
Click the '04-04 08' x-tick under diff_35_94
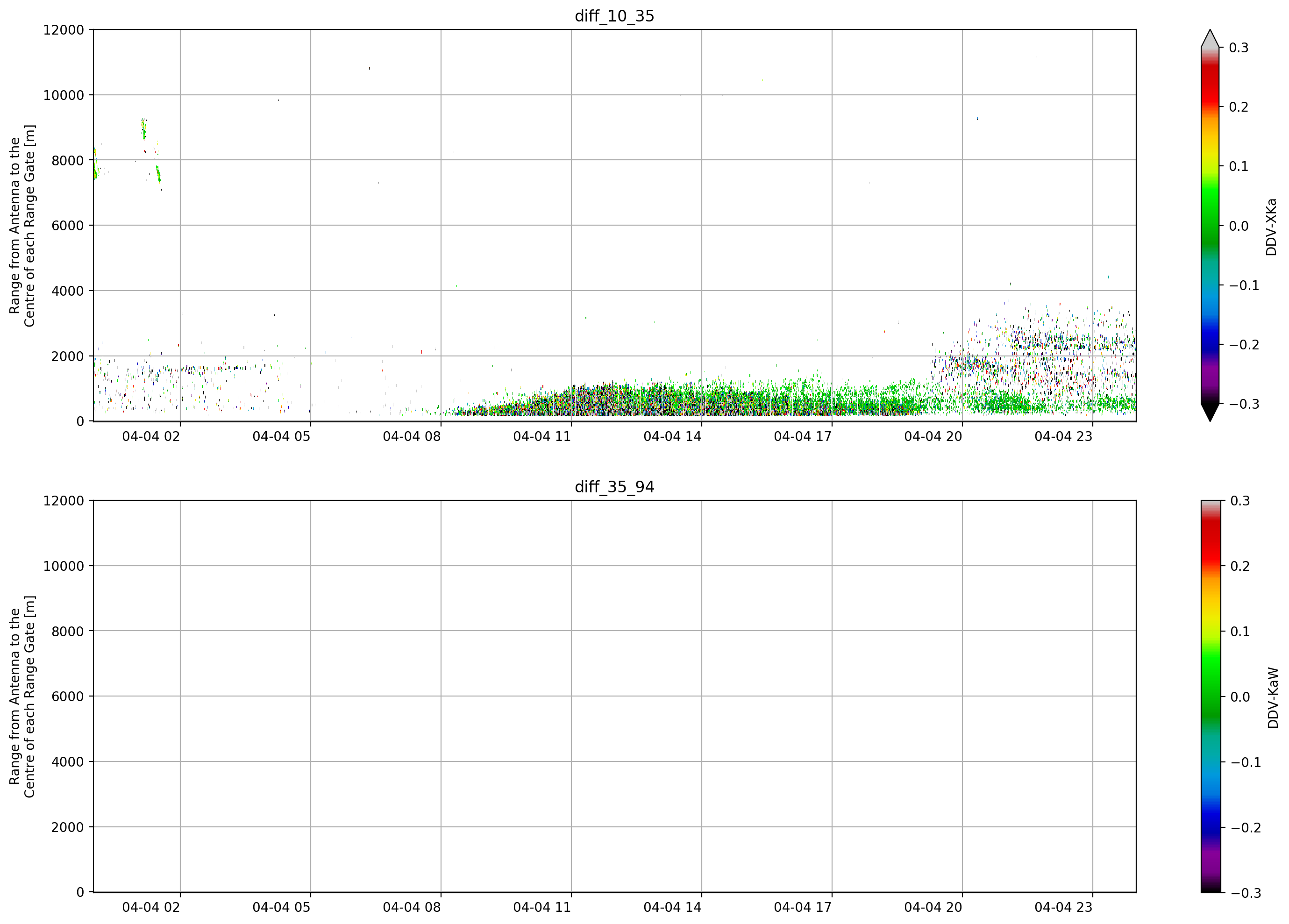[x=412, y=908]
